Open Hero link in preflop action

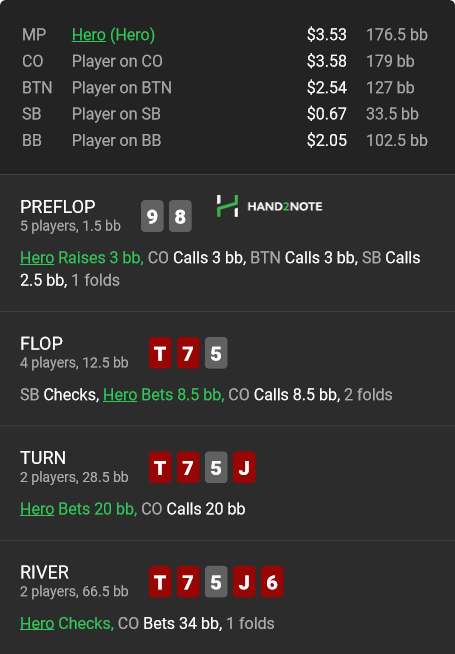(37, 258)
